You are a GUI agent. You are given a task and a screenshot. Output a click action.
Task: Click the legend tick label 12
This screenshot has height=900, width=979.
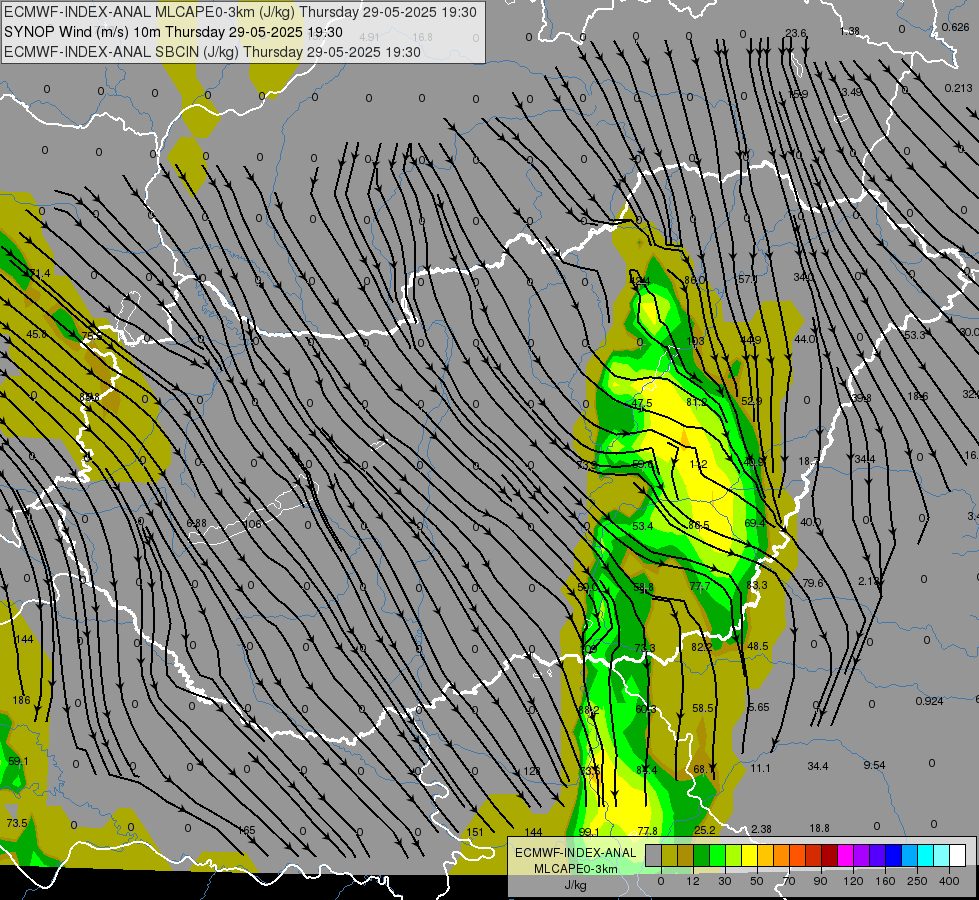pyautogui.click(x=693, y=881)
